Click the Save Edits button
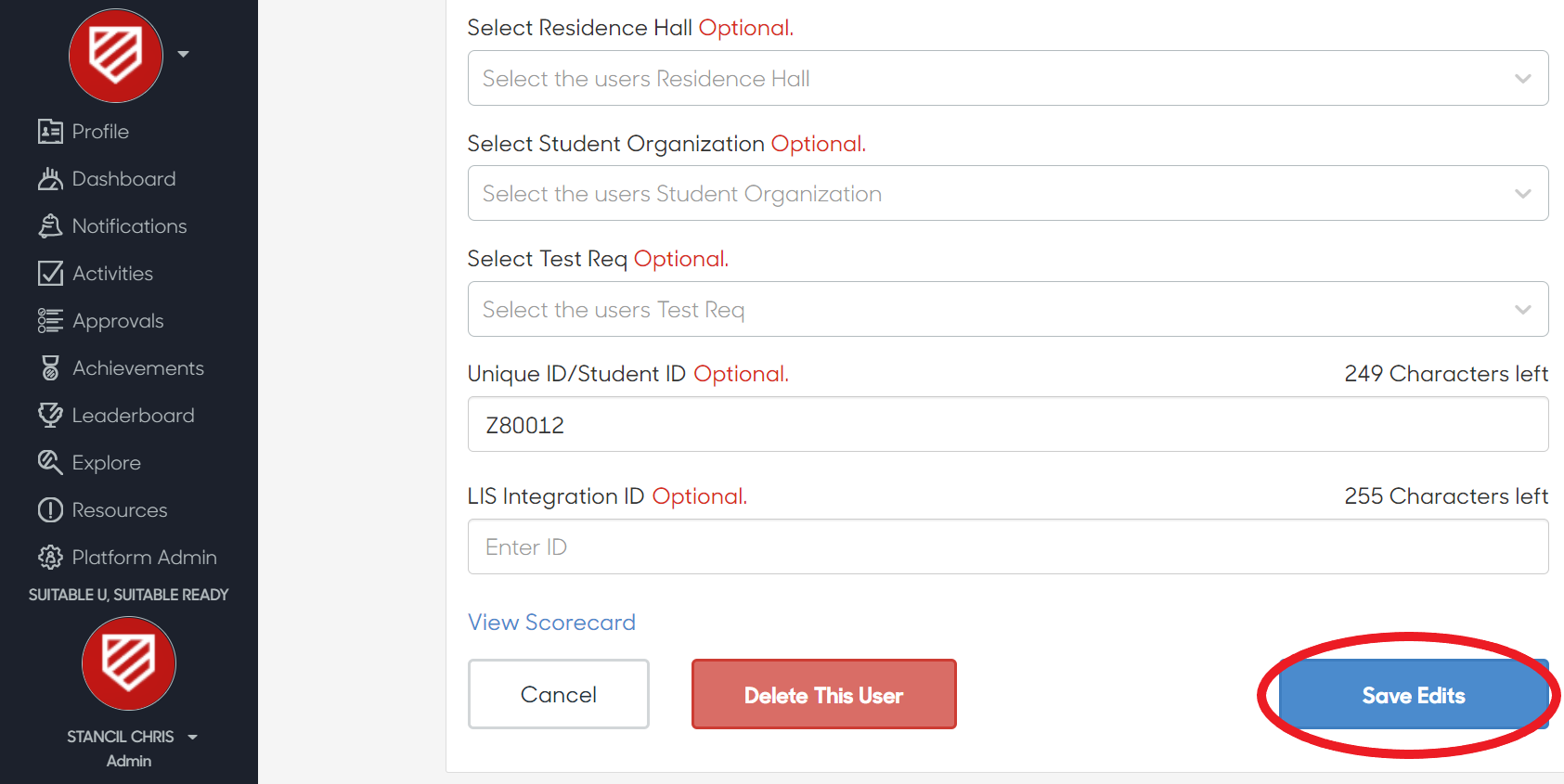 click(x=1414, y=695)
